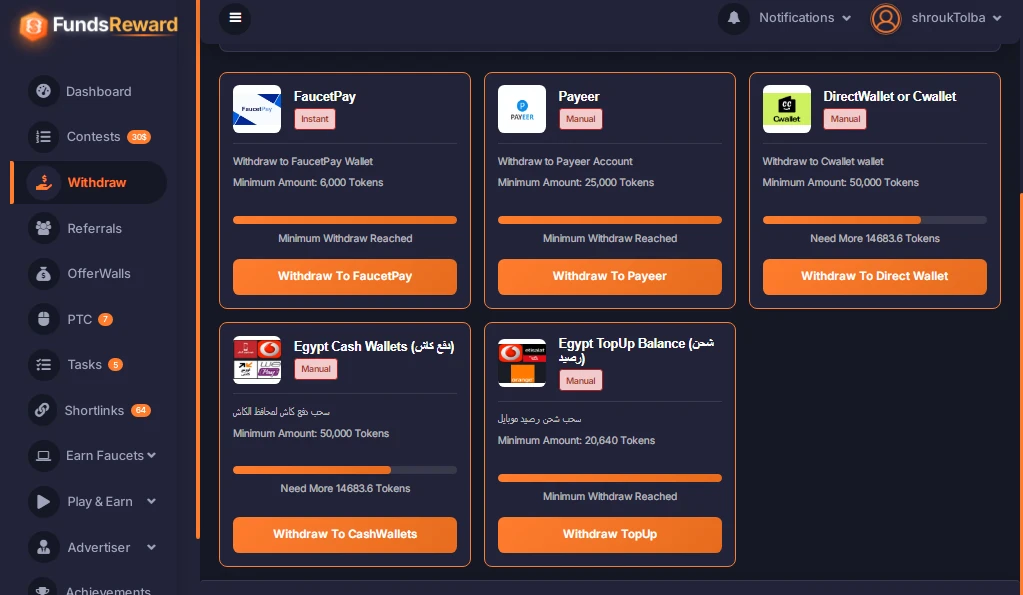
Task: Click Withdraw To Direct Wallet button
Action: click(874, 277)
